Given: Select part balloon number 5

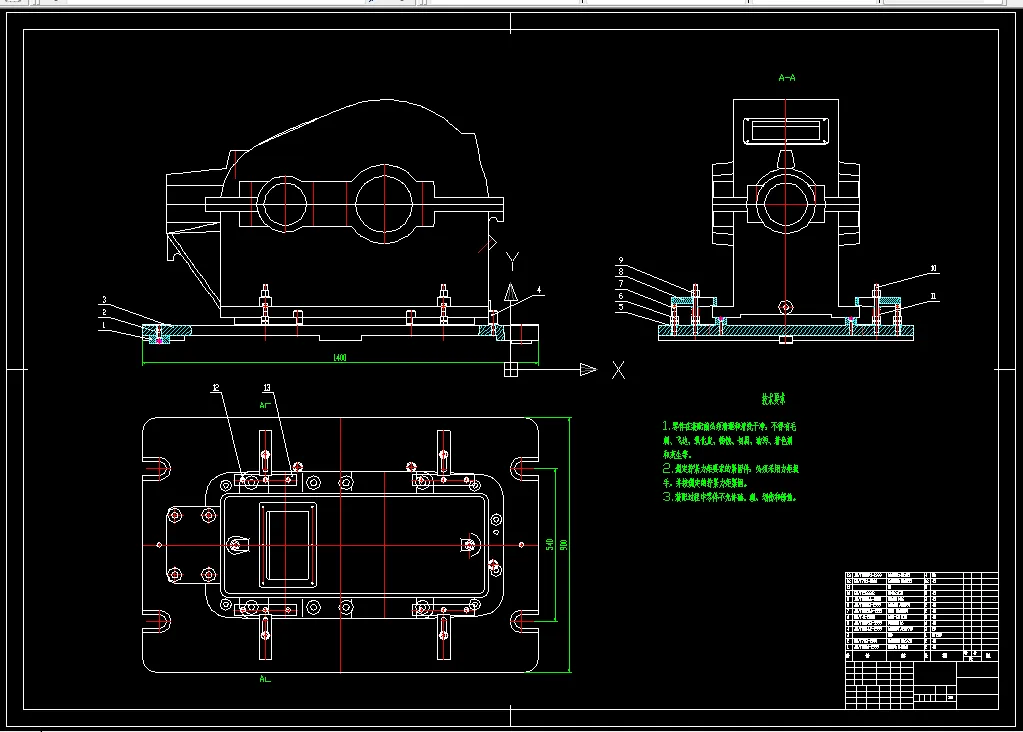Looking at the screenshot, I should click(620, 307).
